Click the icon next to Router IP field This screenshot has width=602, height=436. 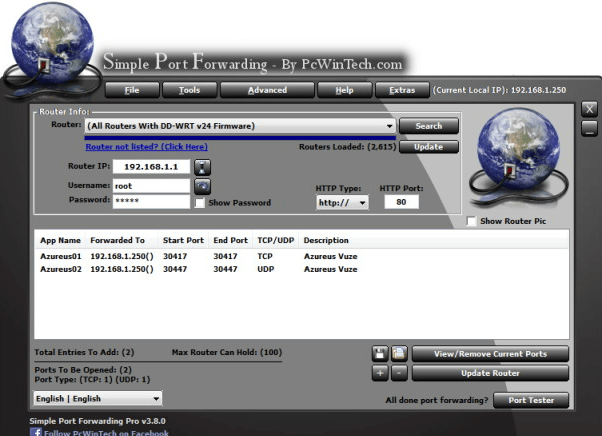tap(202, 167)
